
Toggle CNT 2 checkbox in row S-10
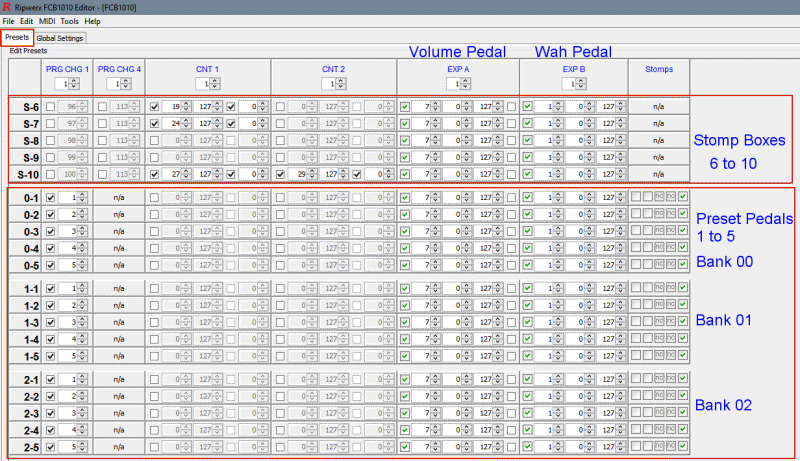coord(280,174)
